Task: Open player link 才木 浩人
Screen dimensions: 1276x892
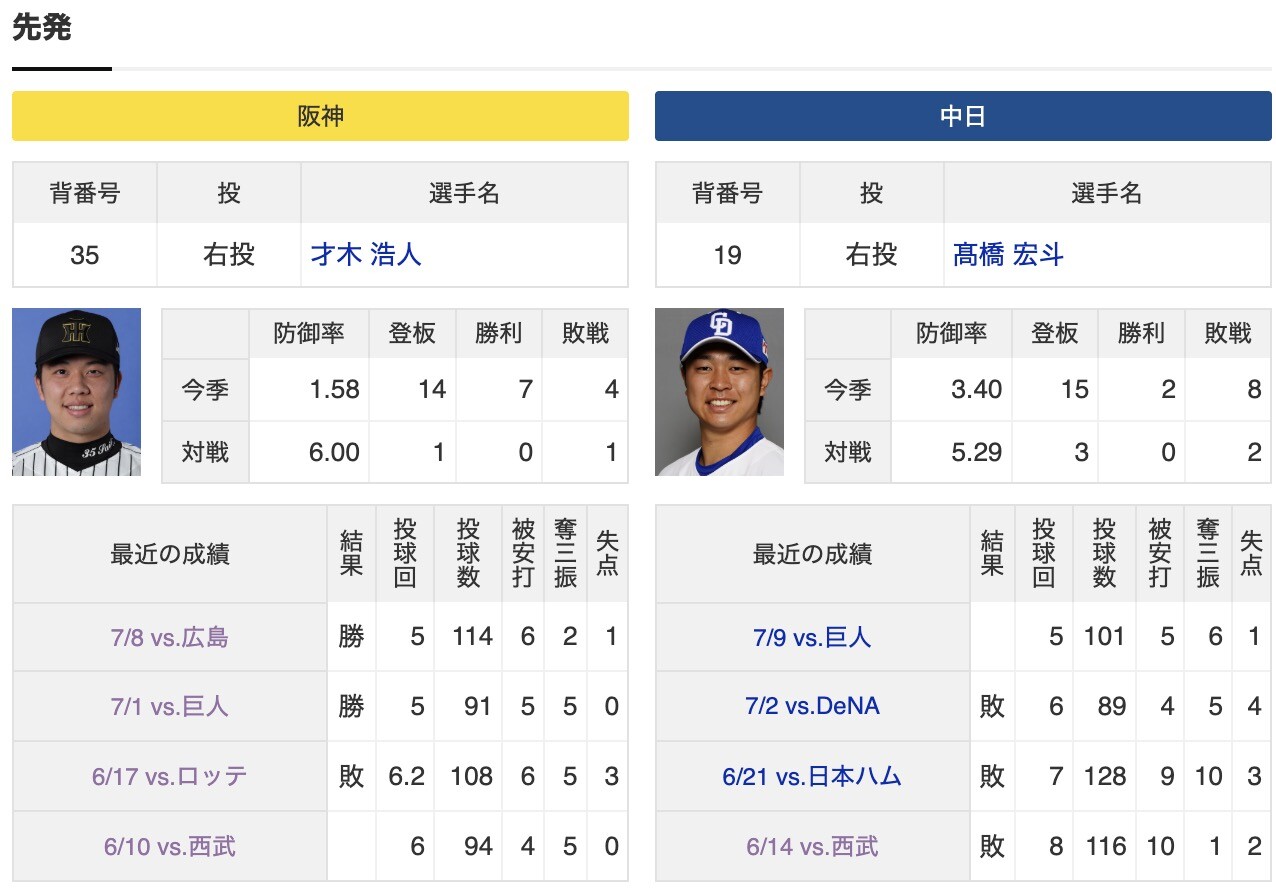Action: pyautogui.click(x=366, y=255)
